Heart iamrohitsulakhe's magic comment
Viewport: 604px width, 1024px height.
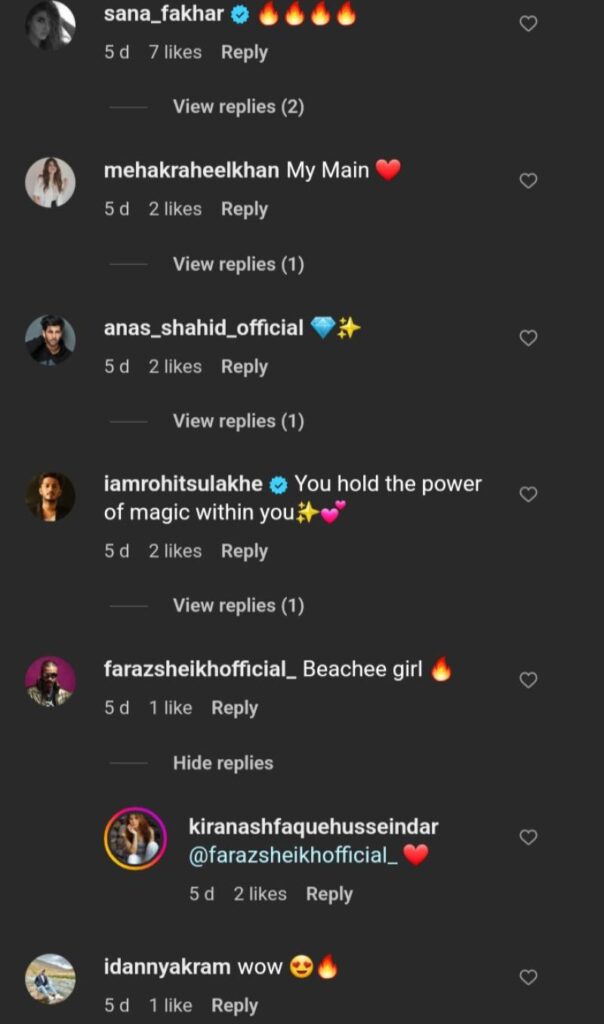[528, 495]
